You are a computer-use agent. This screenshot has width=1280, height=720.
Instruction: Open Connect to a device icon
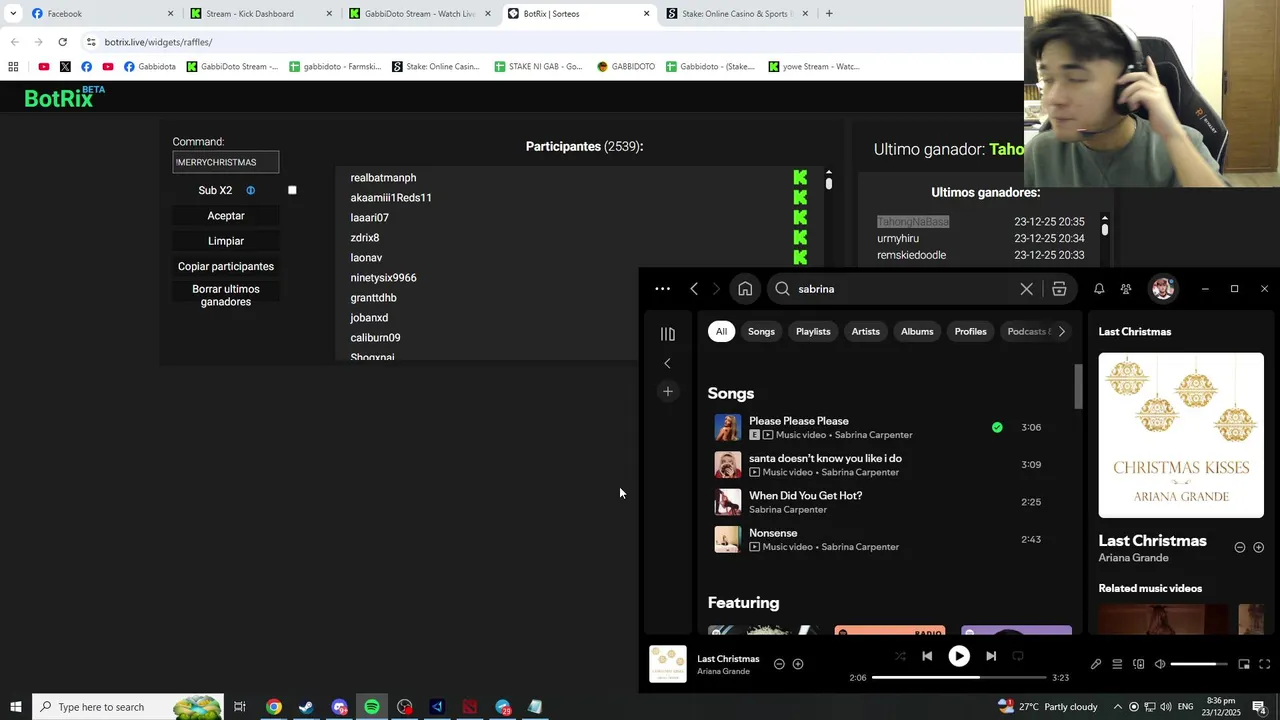(1138, 664)
